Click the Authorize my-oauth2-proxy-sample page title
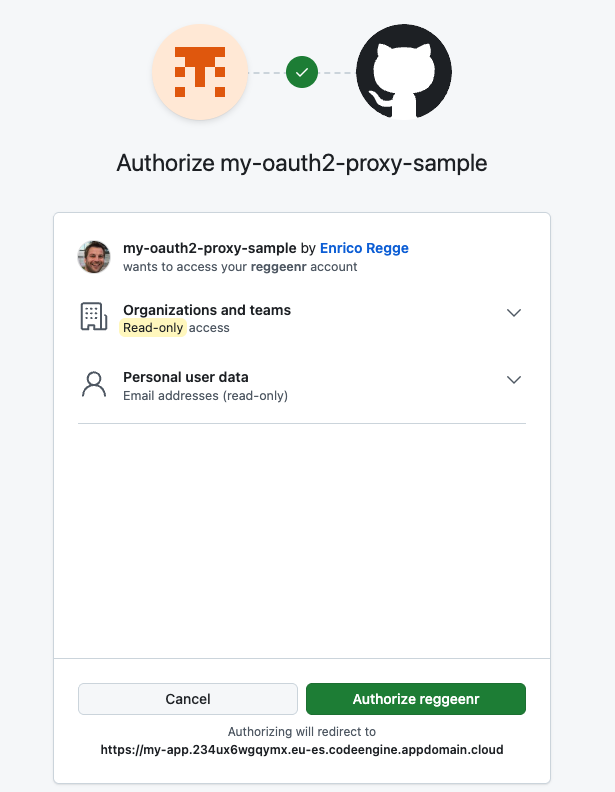 302,163
